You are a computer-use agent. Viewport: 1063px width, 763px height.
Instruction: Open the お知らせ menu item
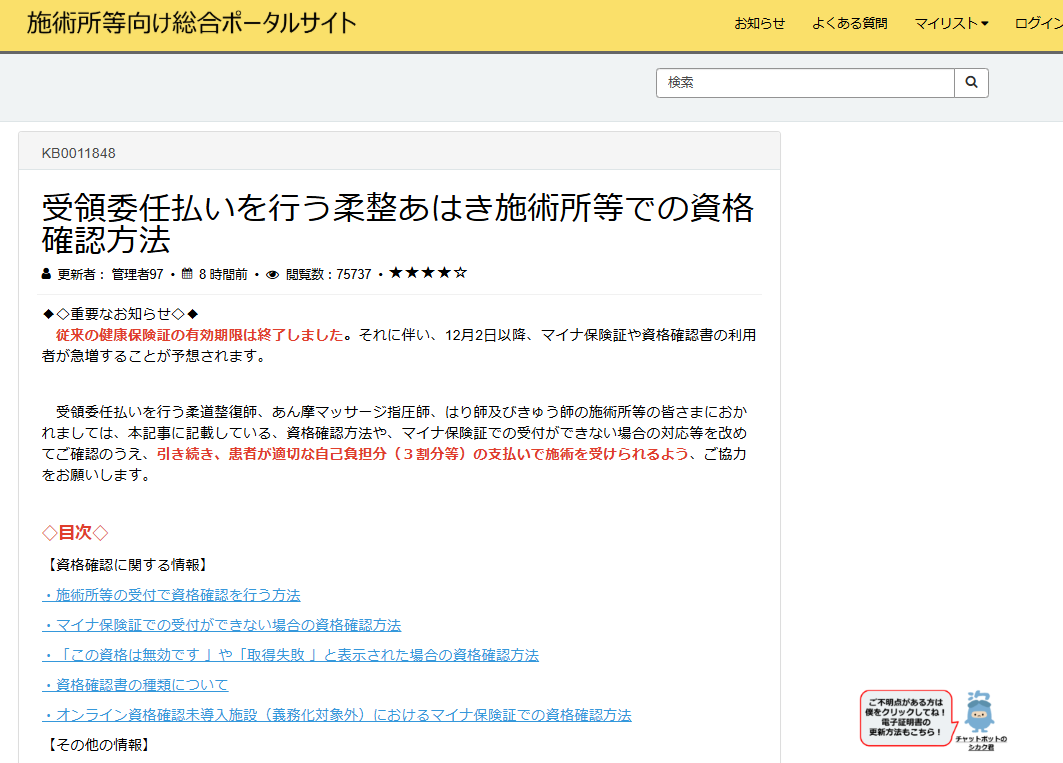tap(760, 24)
